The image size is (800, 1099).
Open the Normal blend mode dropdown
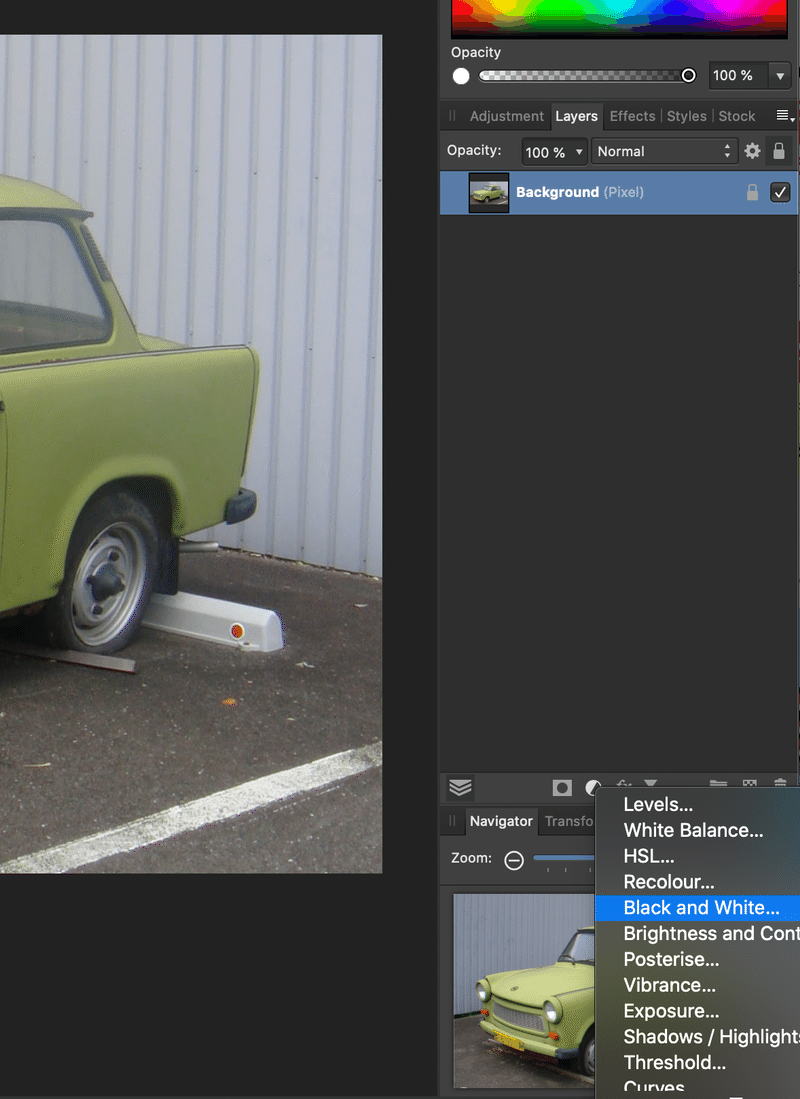coord(664,151)
